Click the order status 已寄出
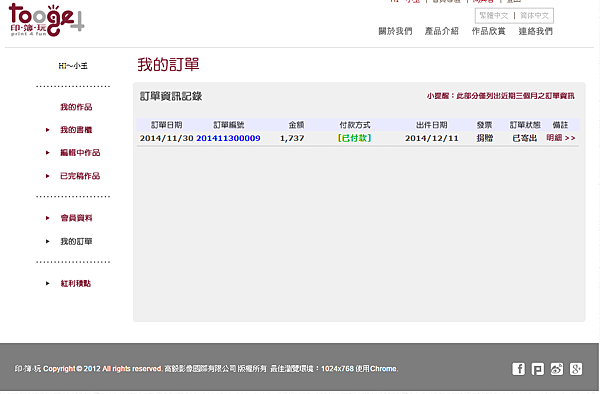600x394 pixels. coord(525,138)
